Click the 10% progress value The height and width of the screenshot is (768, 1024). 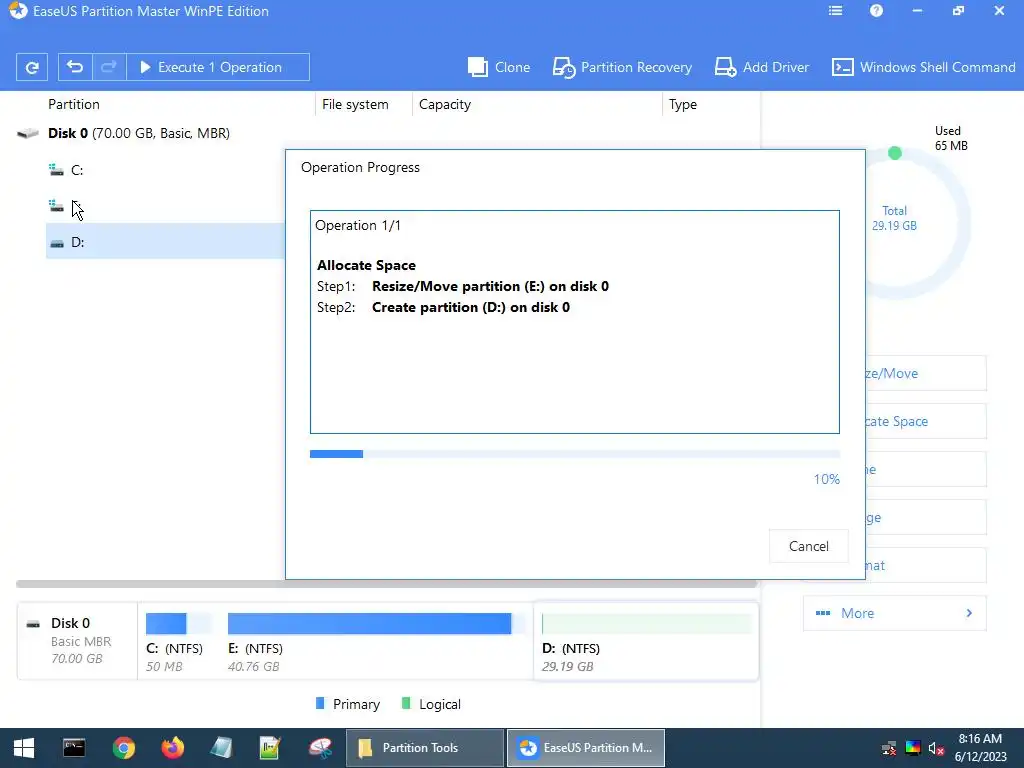826,479
